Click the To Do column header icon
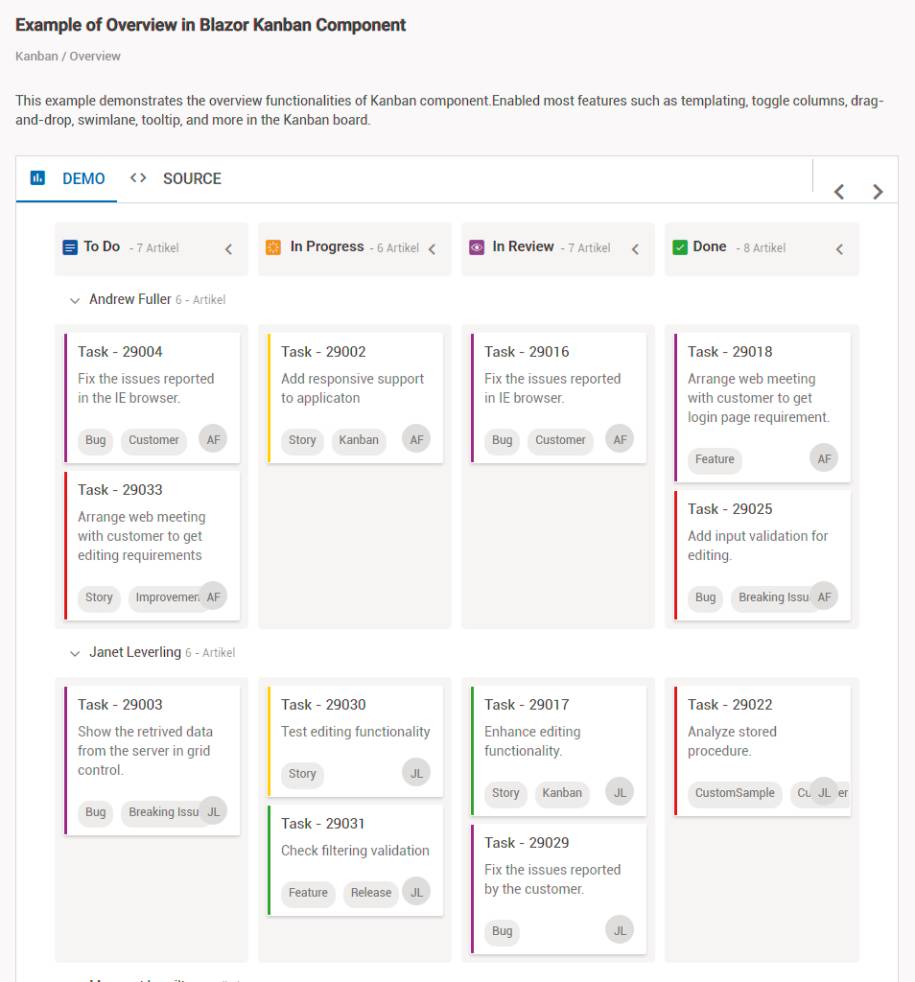Viewport: 915px width, 982px height. point(70,247)
